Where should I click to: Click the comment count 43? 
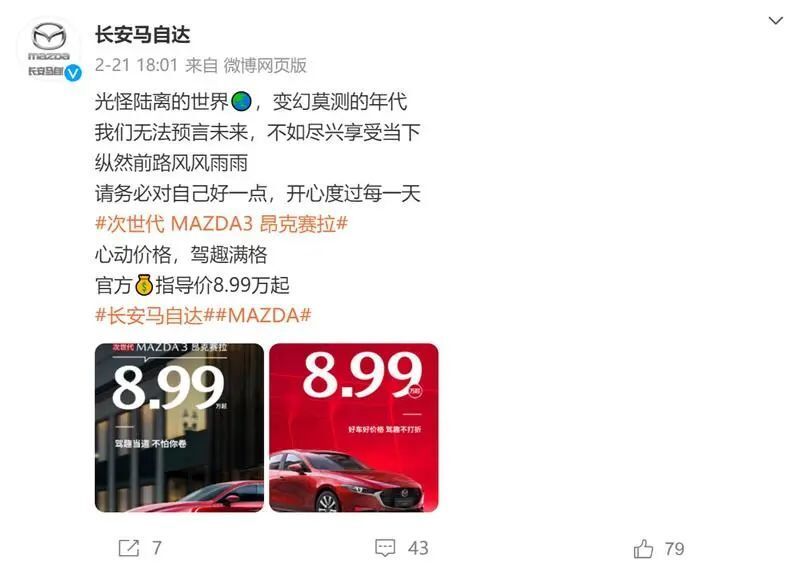click(x=418, y=548)
